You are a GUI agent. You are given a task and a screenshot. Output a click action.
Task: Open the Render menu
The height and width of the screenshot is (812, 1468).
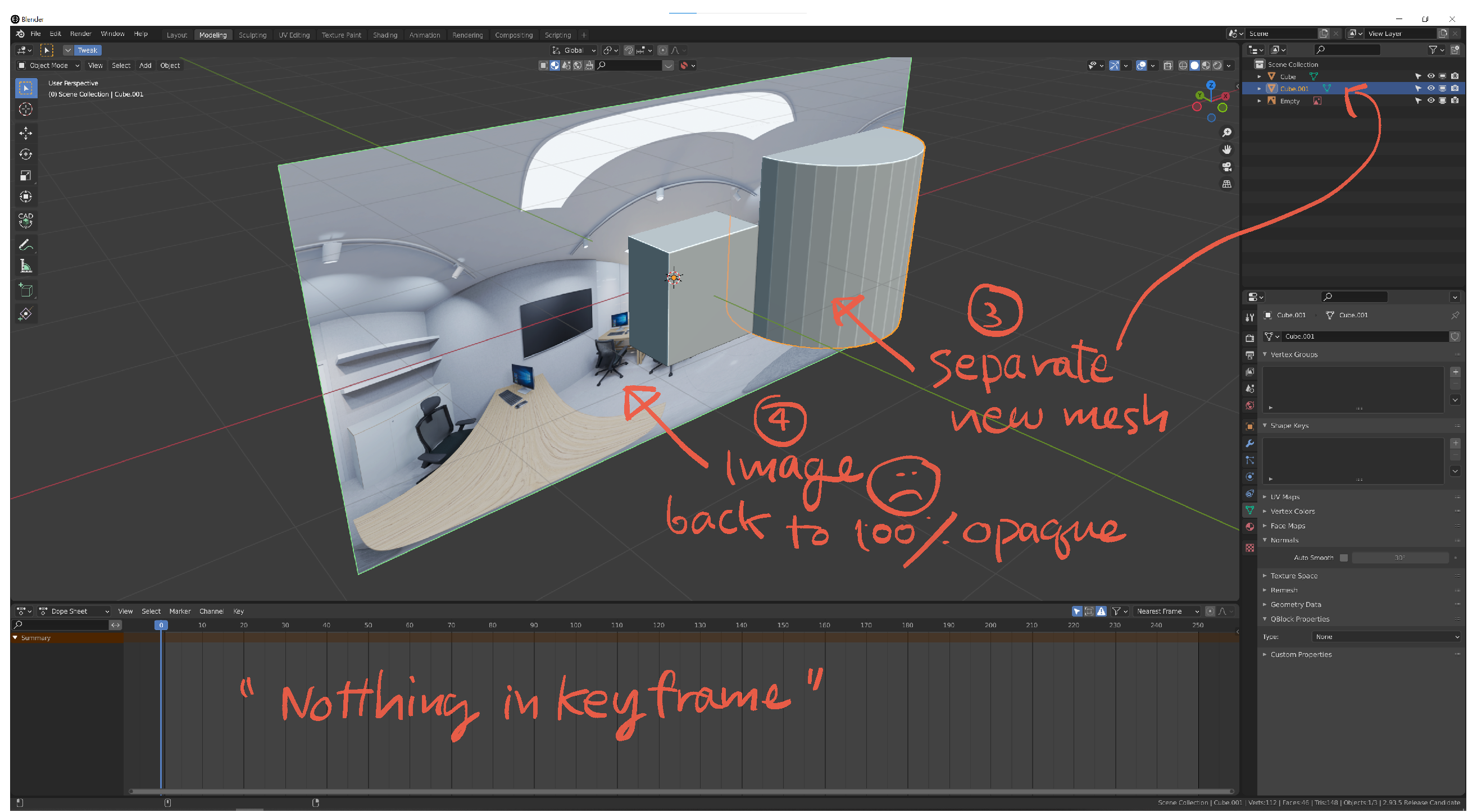coord(80,34)
